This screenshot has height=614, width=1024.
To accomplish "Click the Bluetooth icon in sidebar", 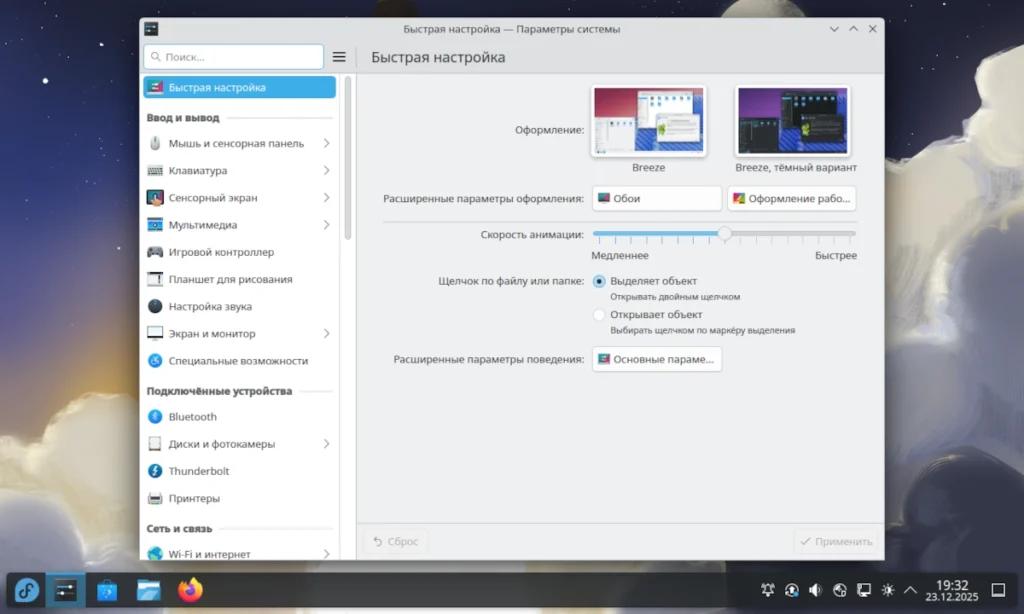I will click(x=155, y=417).
